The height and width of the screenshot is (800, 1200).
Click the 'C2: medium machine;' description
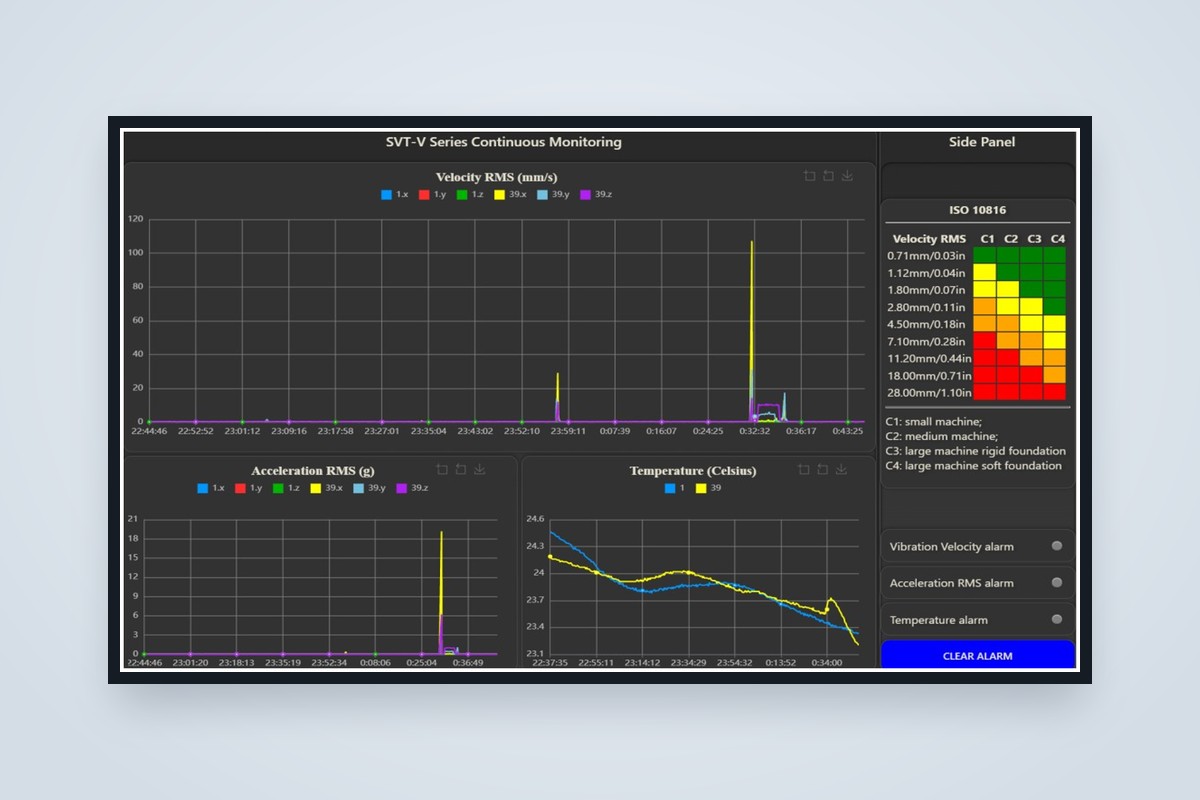coord(941,436)
